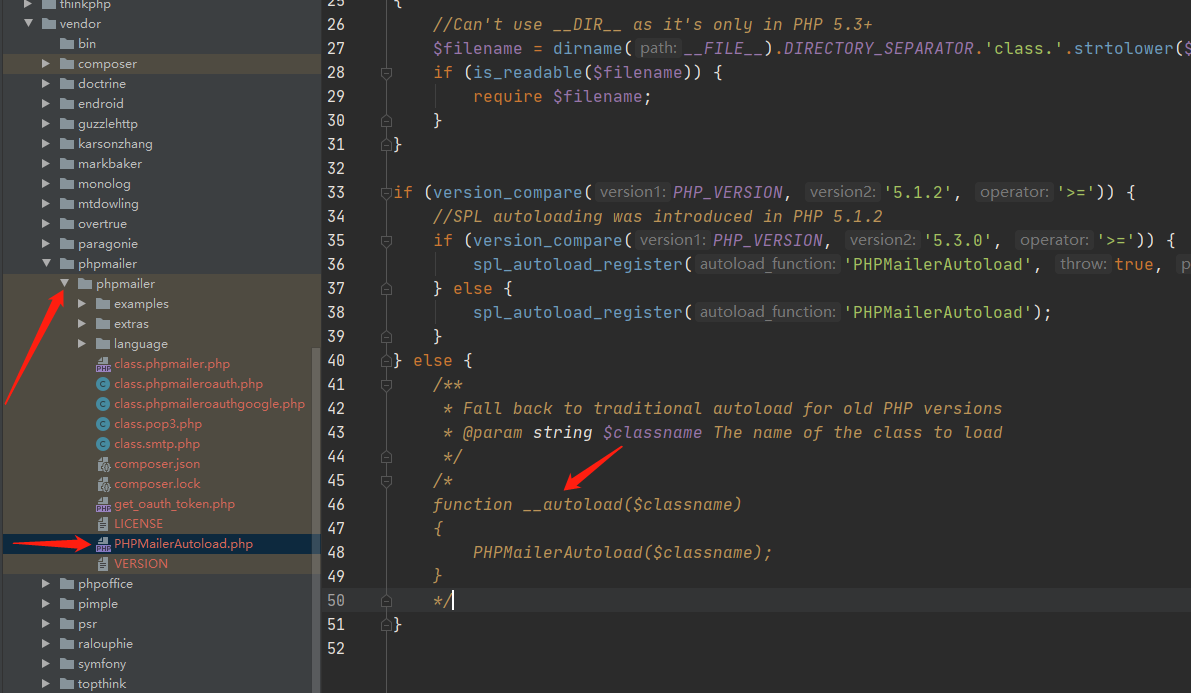Image resolution: width=1191 pixels, height=693 pixels.
Task: Select PHPMailerAutoload.php in project tree
Action: [x=162, y=544]
